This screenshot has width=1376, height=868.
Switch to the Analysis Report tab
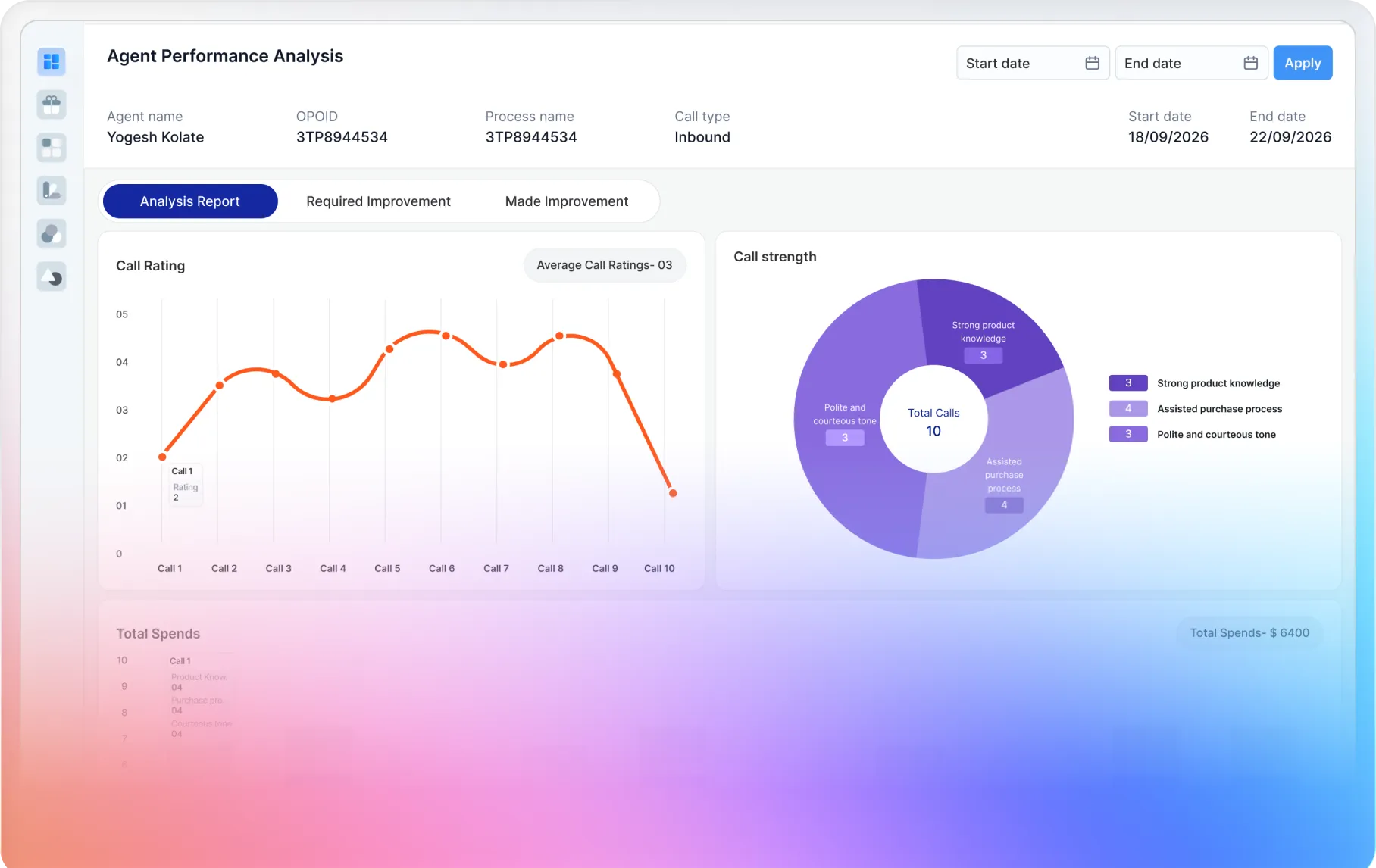point(190,201)
